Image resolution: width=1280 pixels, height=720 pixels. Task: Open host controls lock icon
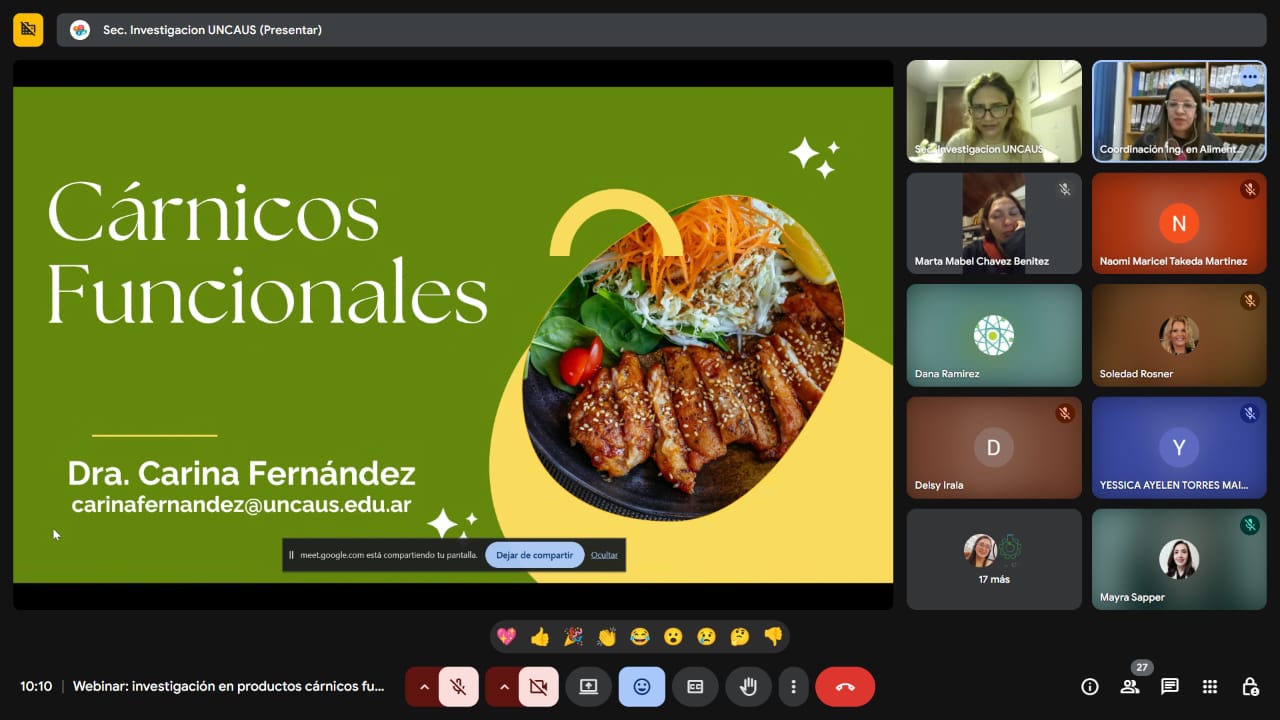click(x=1250, y=687)
